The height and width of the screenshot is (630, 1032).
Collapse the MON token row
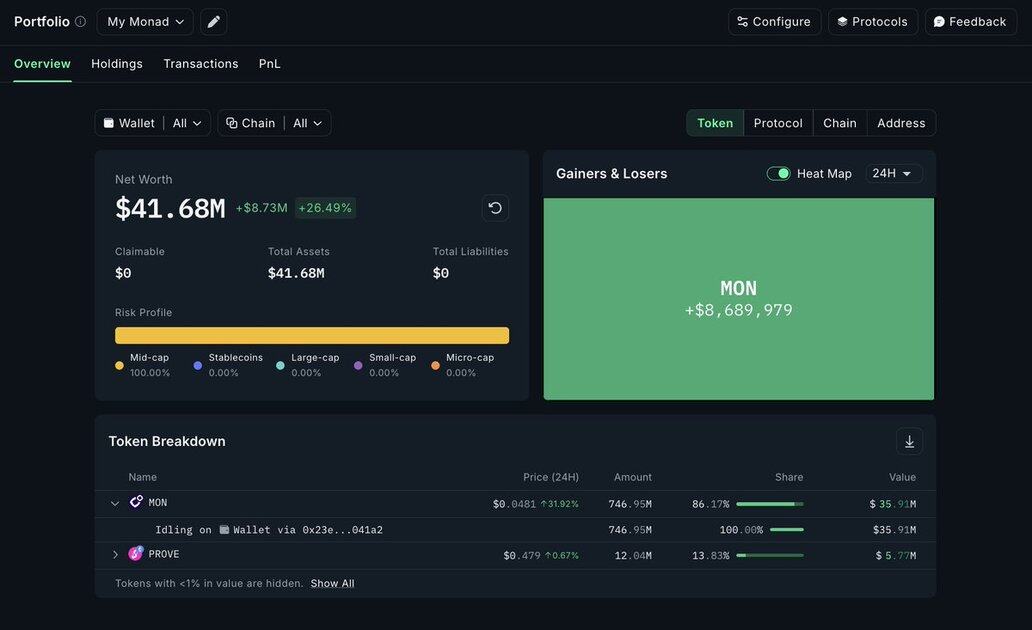[x=115, y=504]
